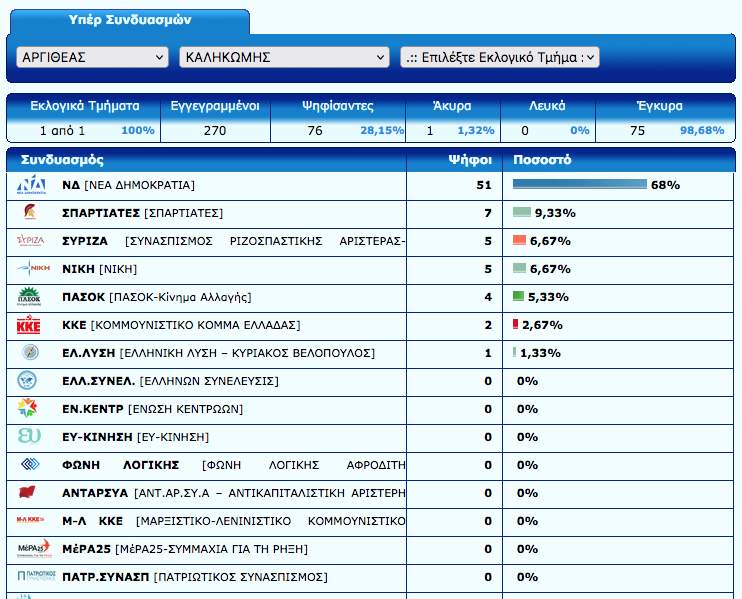Click the ΠΑΣΟΚ party logo
Viewport: 742px width, 599px height.
click(x=30, y=297)
